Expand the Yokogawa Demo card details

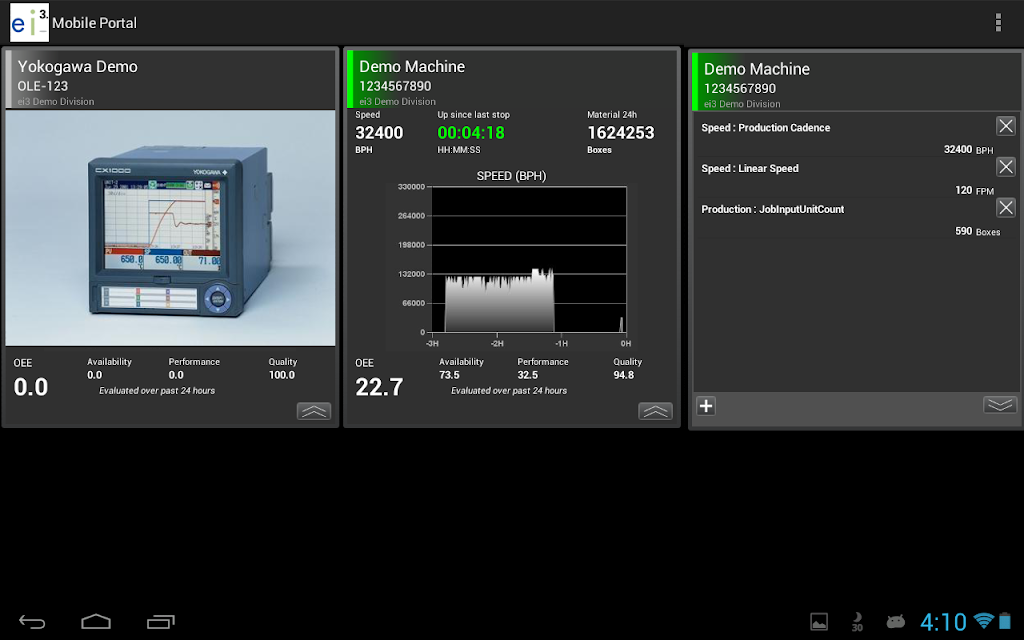click(314, 411)
